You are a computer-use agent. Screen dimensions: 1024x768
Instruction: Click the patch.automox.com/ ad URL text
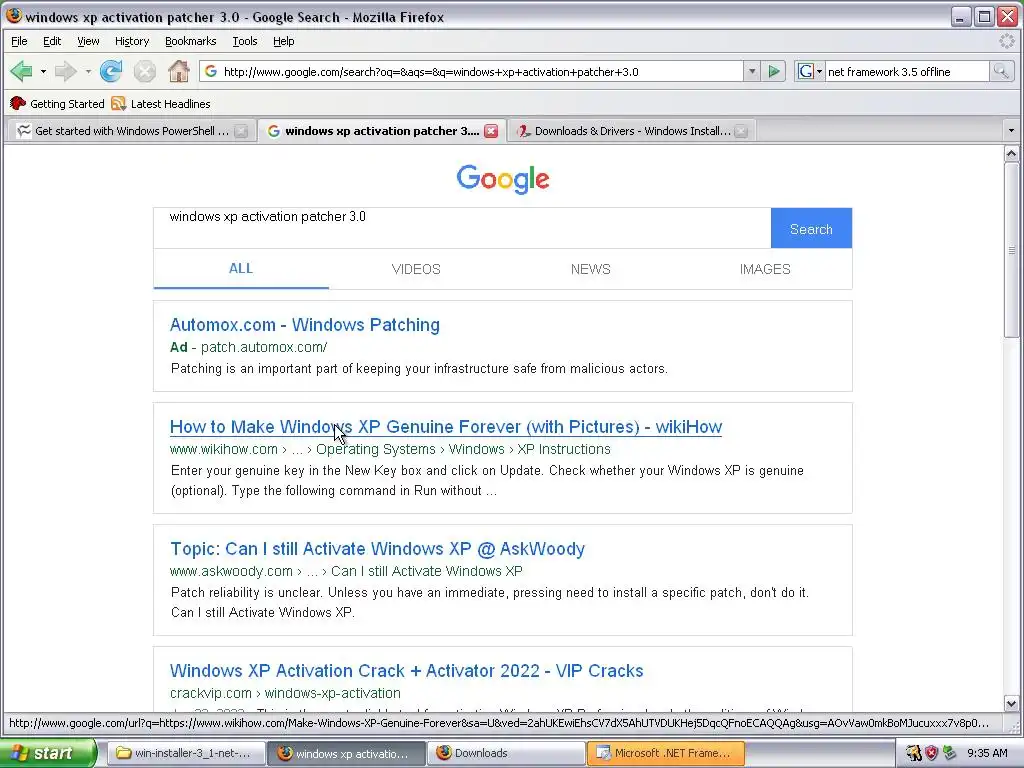click(264, 347)
